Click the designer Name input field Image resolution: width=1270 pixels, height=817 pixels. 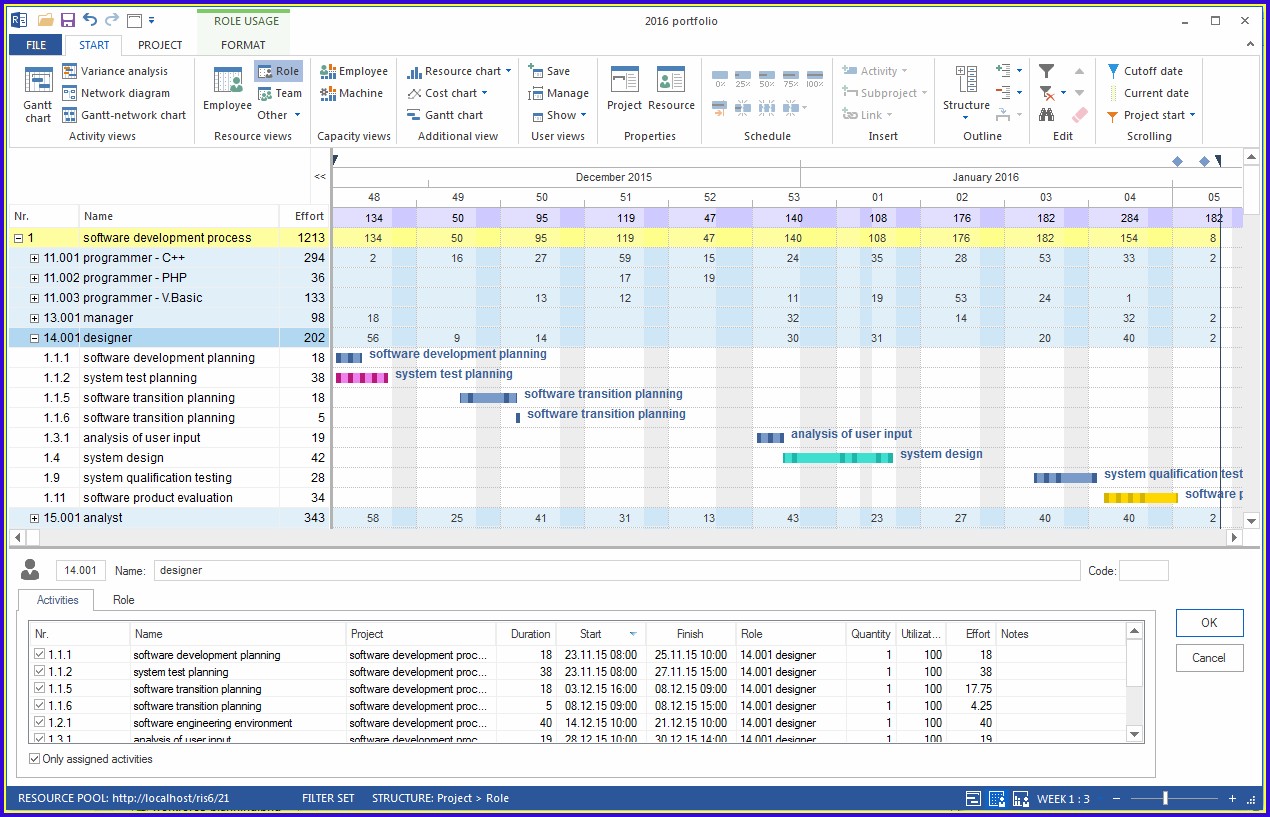tap(617, 570)
